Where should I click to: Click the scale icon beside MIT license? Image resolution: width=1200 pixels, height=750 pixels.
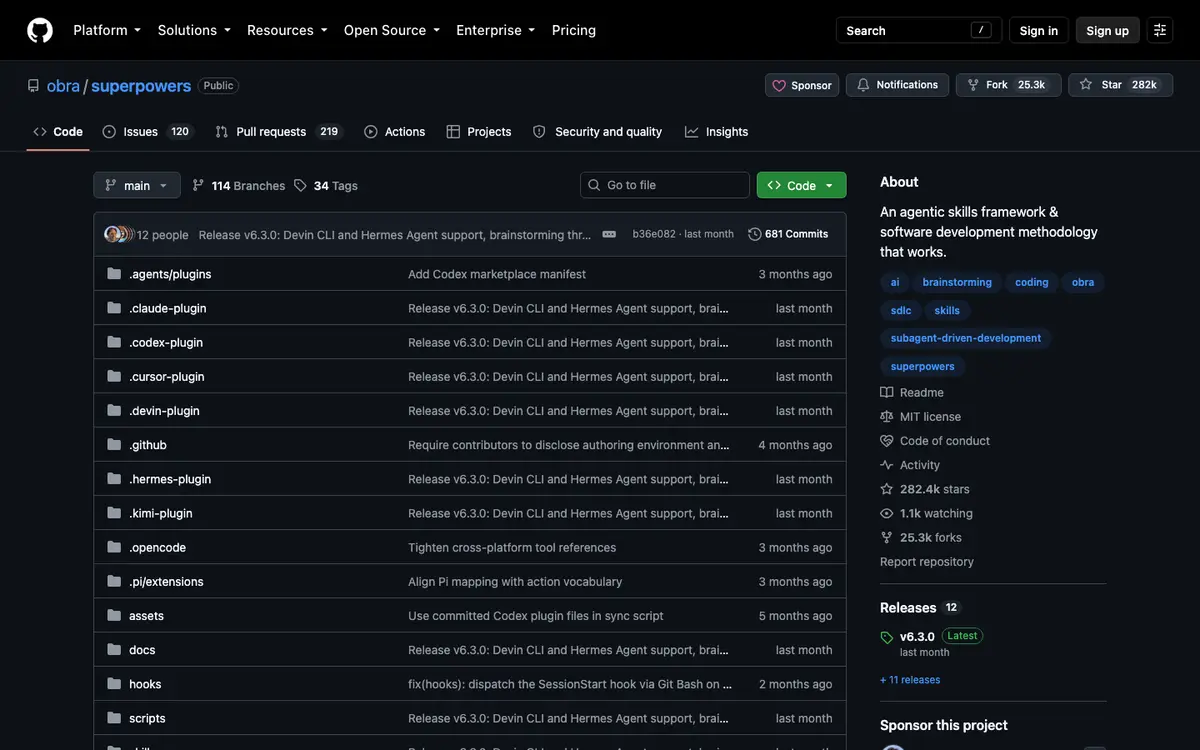pyautogui.click(x=887, y=417)
